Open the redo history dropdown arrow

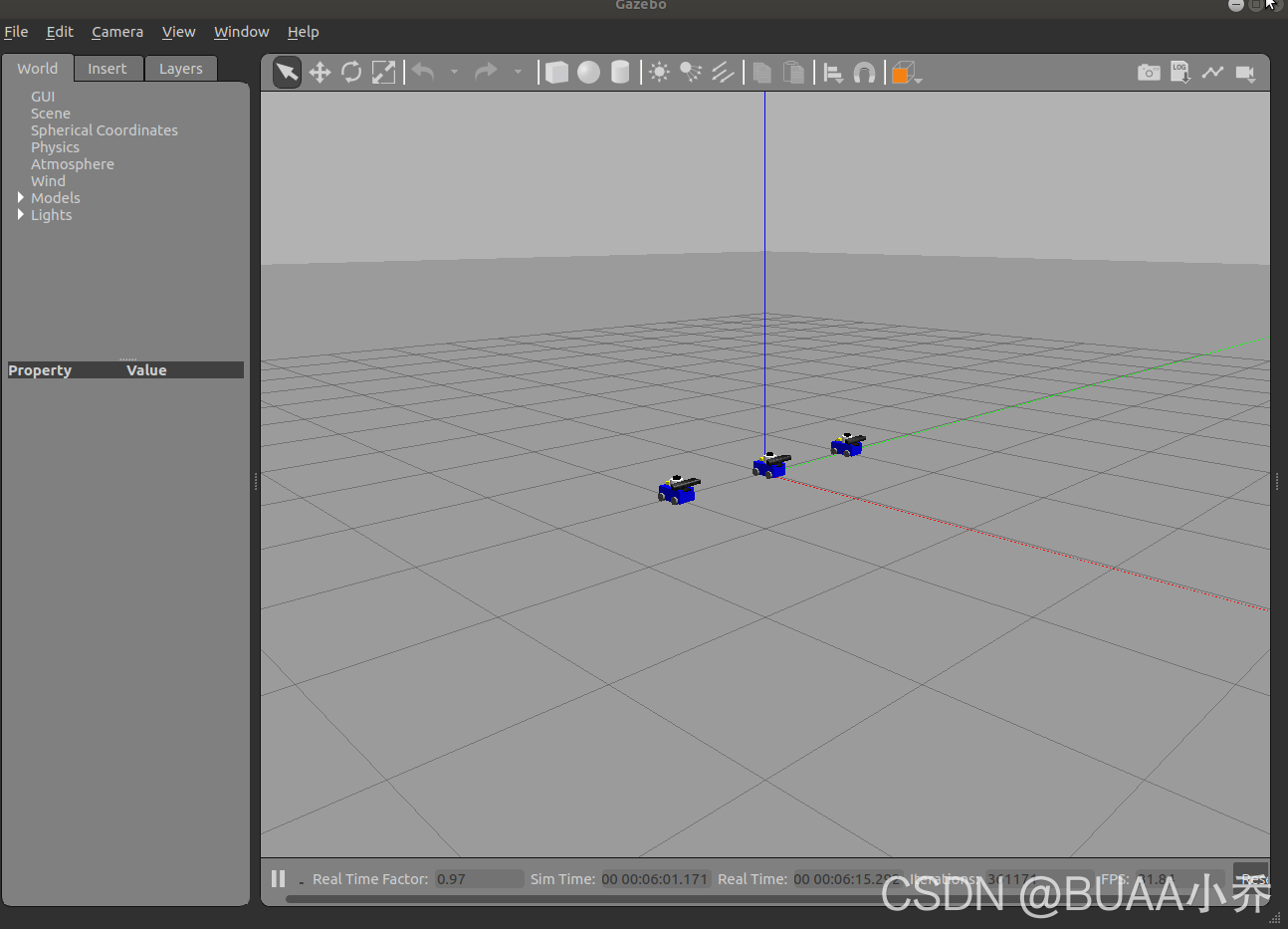518,72
